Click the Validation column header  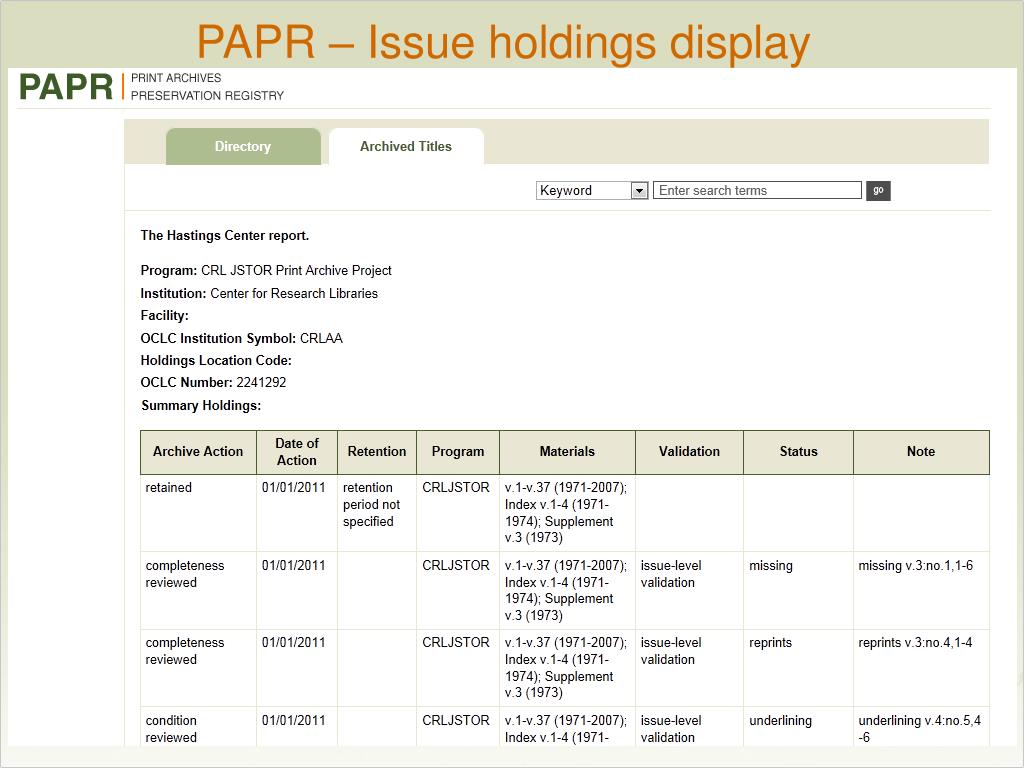click(689, 452)
